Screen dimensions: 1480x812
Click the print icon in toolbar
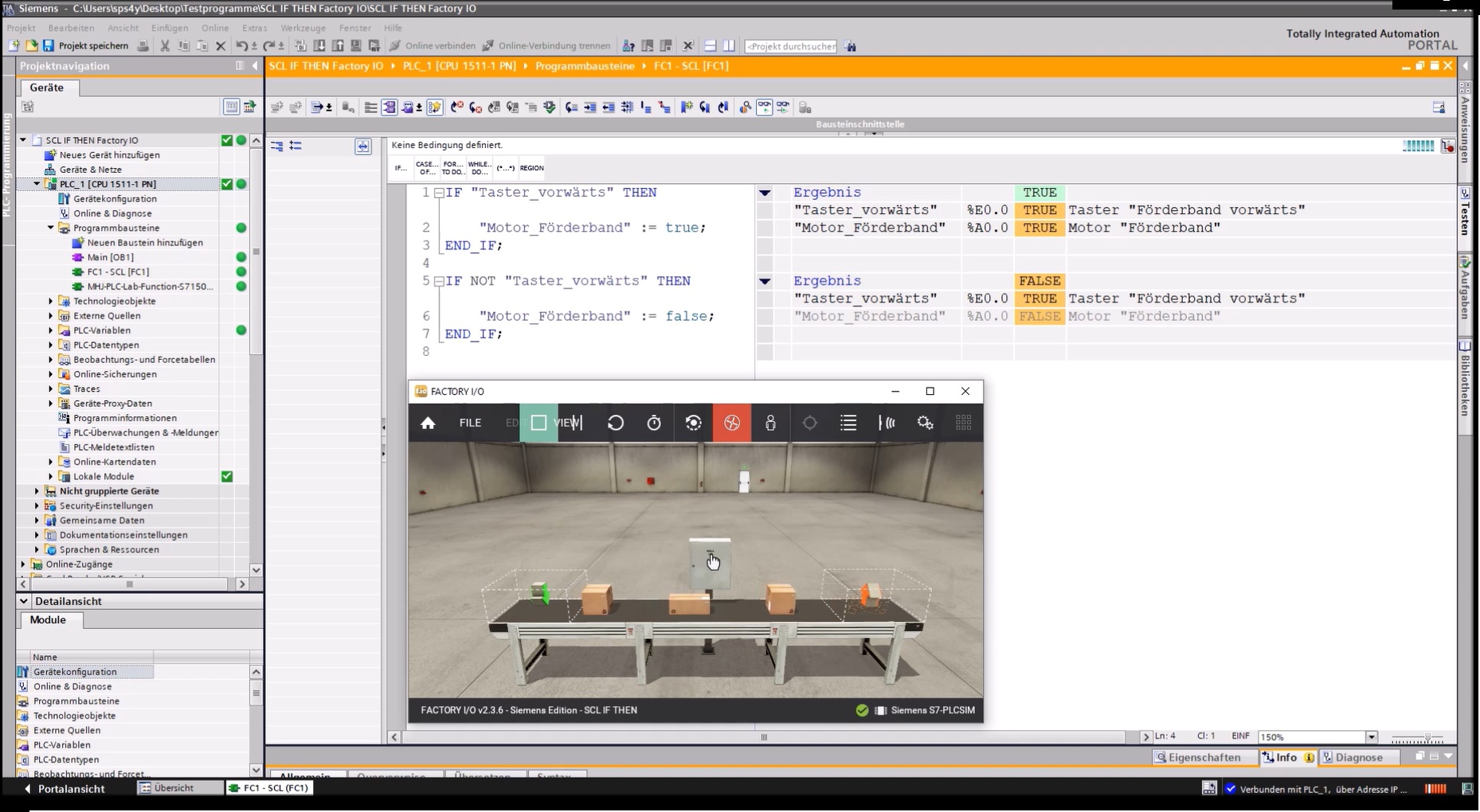[143, 45]
